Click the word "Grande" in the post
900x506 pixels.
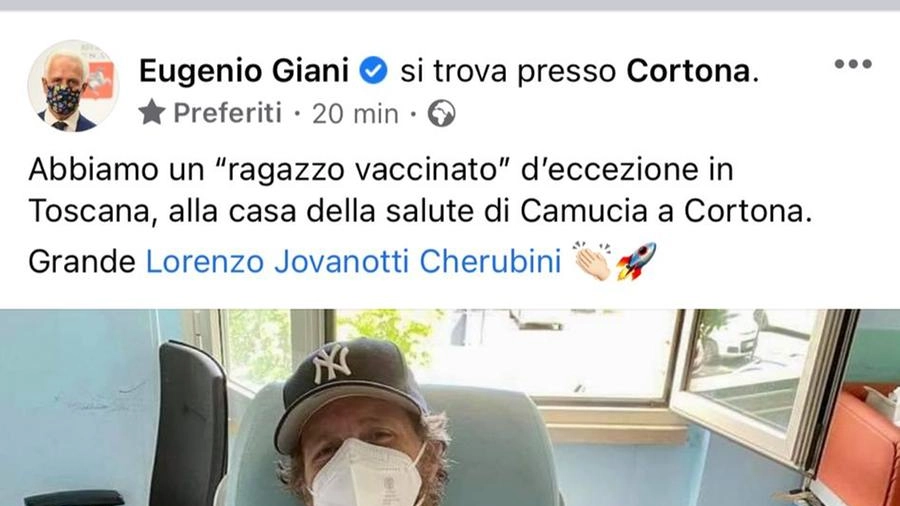(x=82, y=262)
